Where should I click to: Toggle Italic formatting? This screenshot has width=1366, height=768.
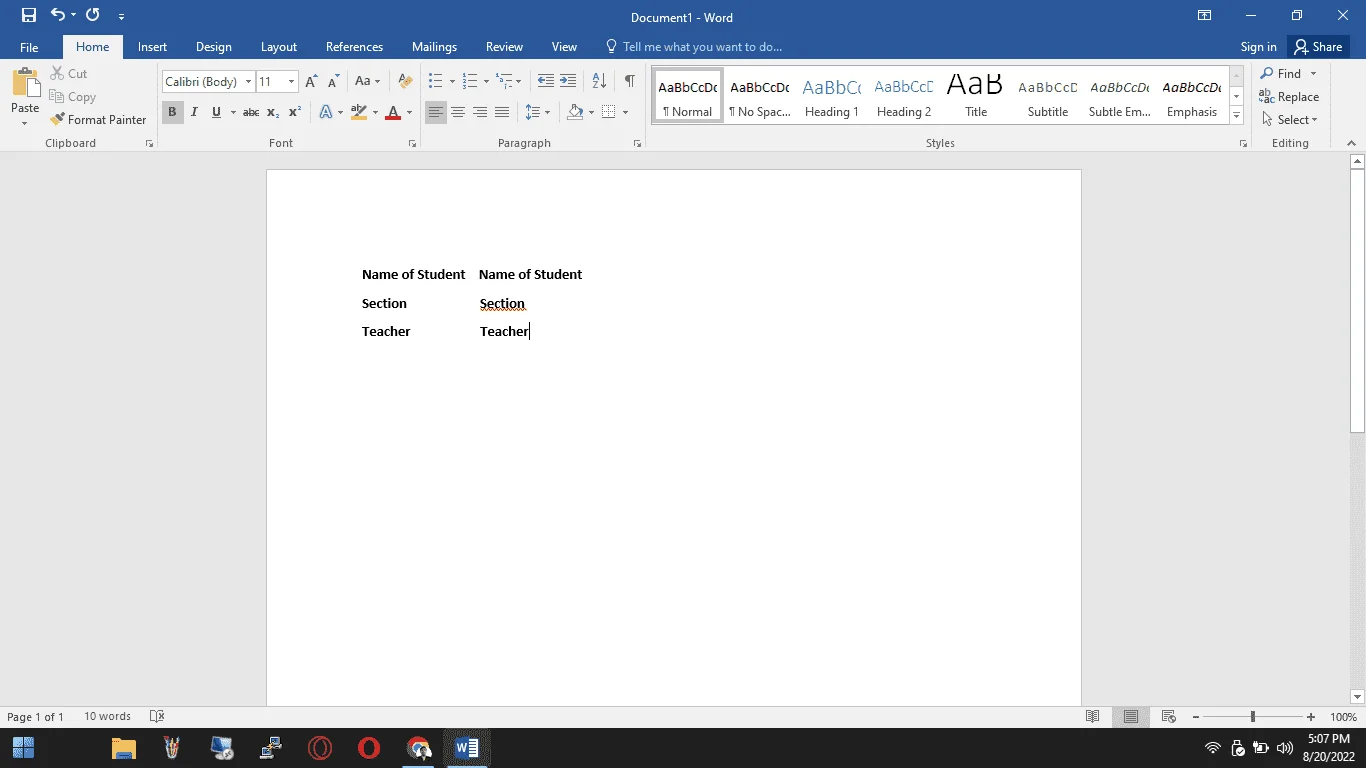[x=194, y=112]
